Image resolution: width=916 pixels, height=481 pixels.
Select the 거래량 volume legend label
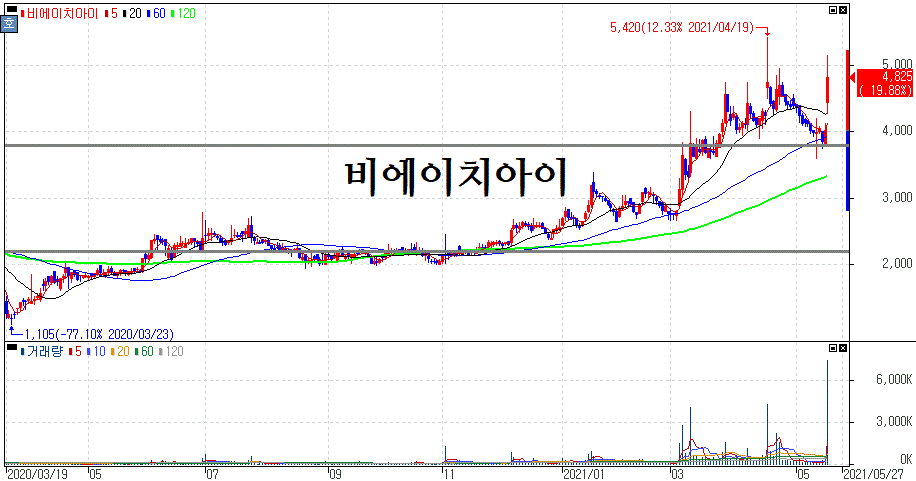(42, 351)
